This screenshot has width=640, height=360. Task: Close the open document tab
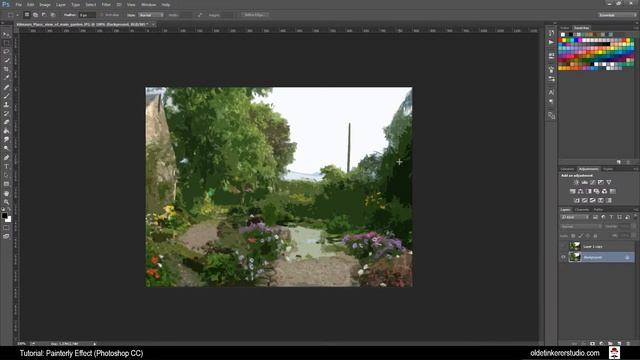click(153, 24)
